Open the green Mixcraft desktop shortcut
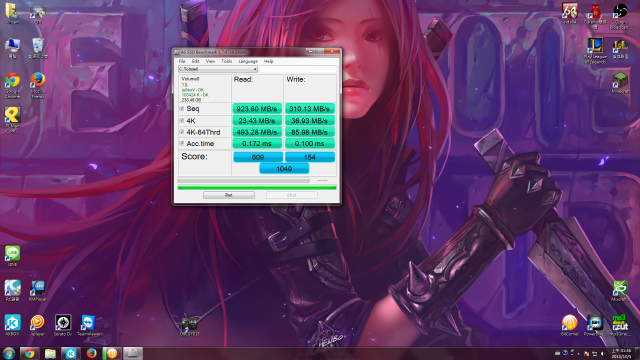The height and width of the screenshot is (360, 640). click(620, 291)
